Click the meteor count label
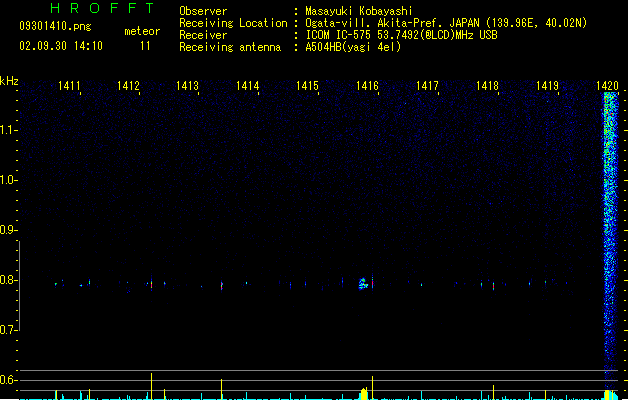 142,31
